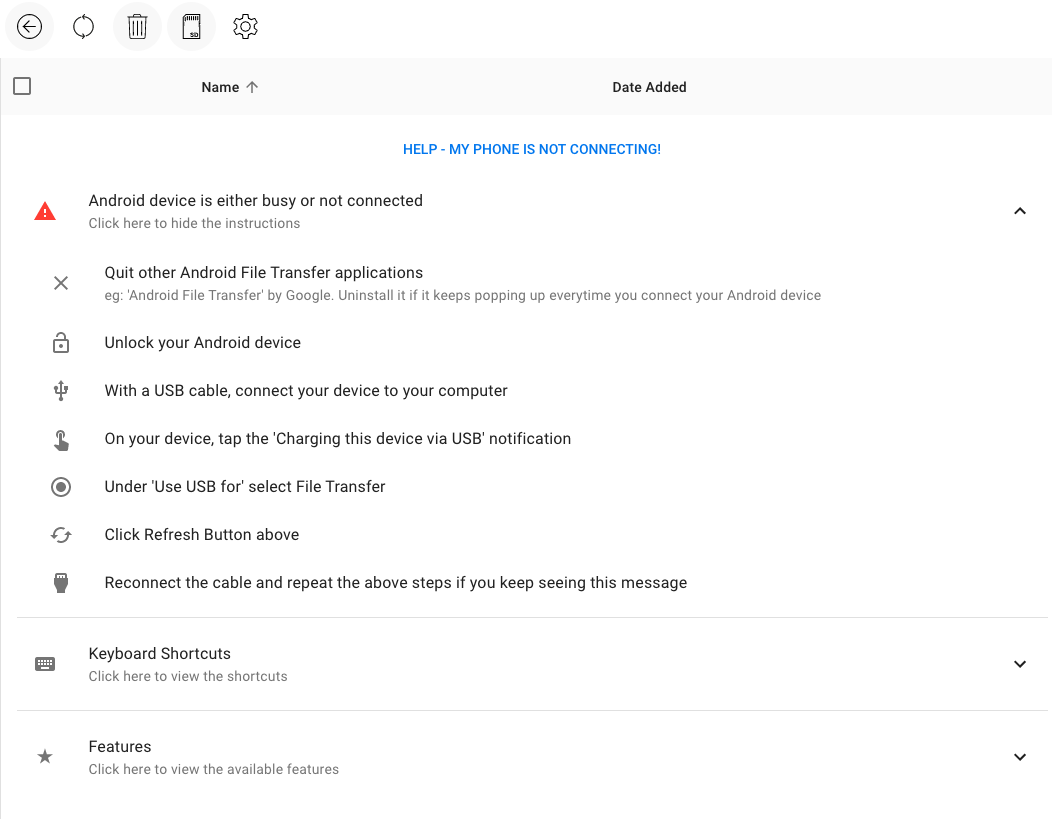The height and width of the screenshot is (819, 1052).
Task: Click the SD card storage toolbar icon
Action: tap(192, 27)
